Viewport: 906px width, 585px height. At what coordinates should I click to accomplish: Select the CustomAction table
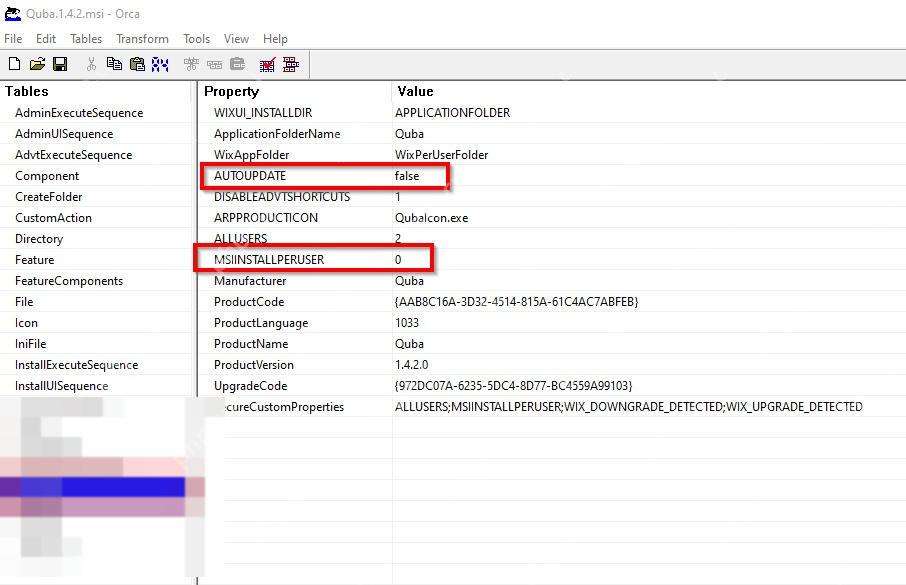click(x=53, y=218)
